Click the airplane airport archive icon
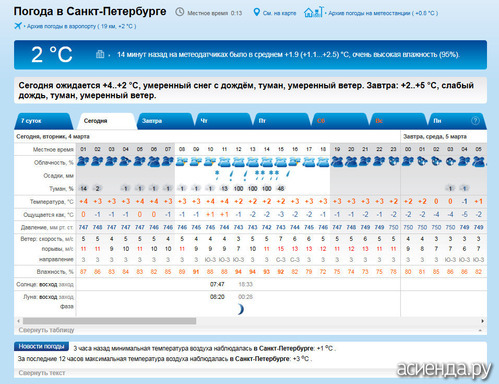The width and height of the screenshot is (499, 384). 18,26
